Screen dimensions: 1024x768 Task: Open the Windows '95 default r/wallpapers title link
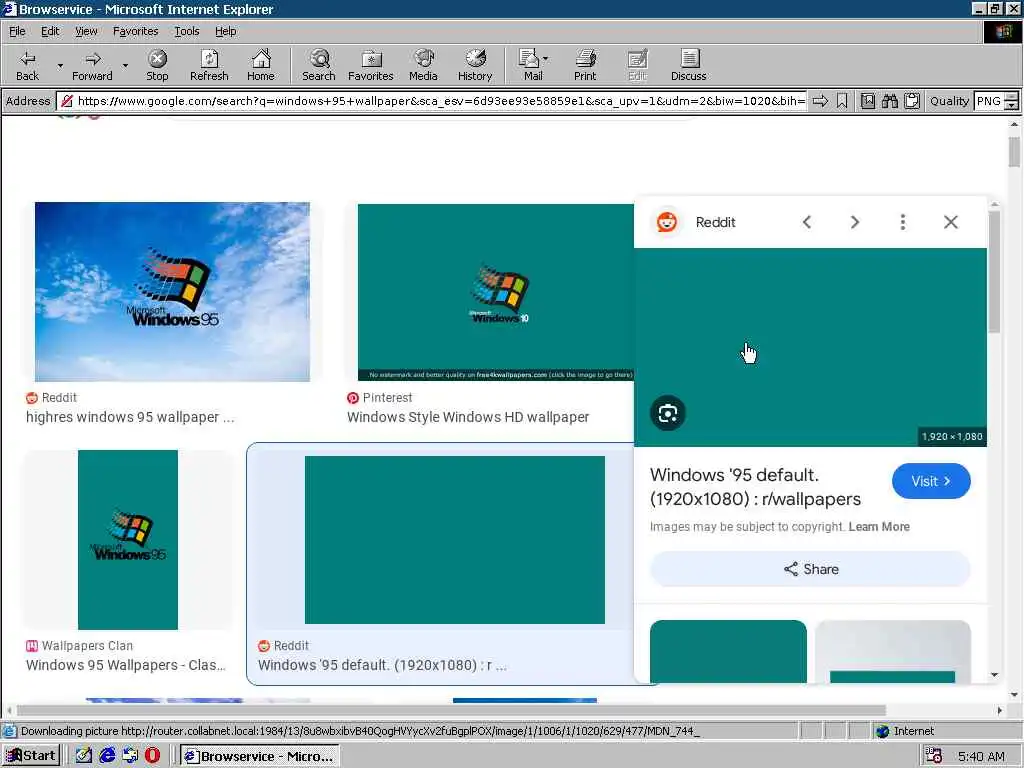756,487
